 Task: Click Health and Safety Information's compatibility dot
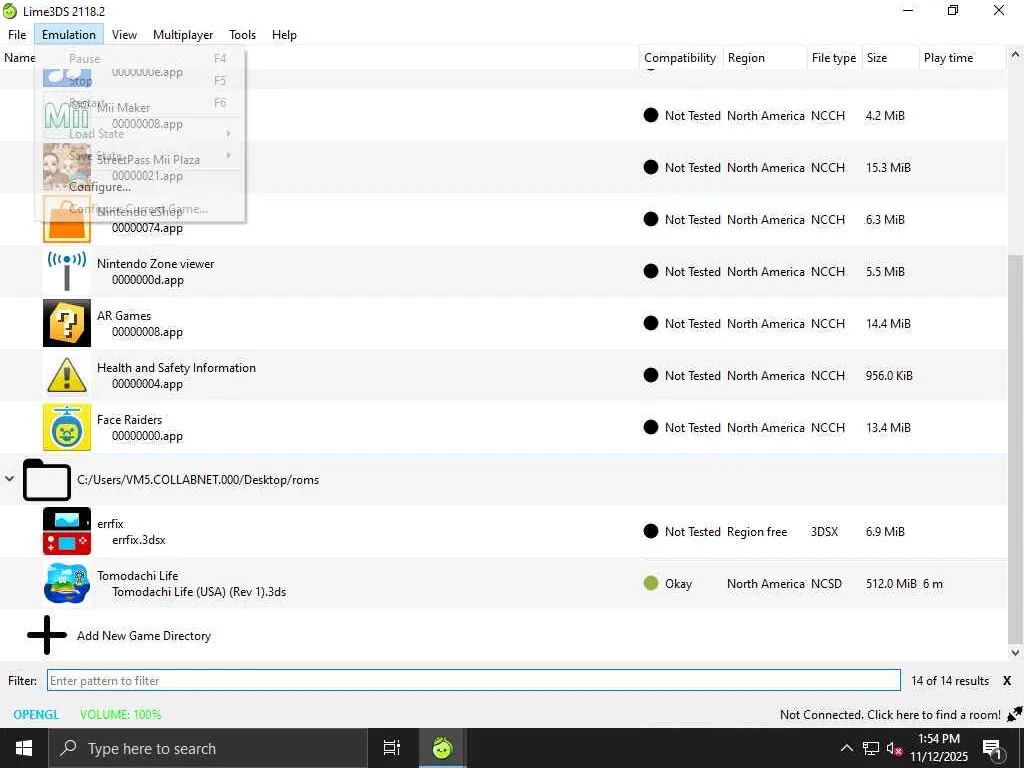tap(650, 376)
